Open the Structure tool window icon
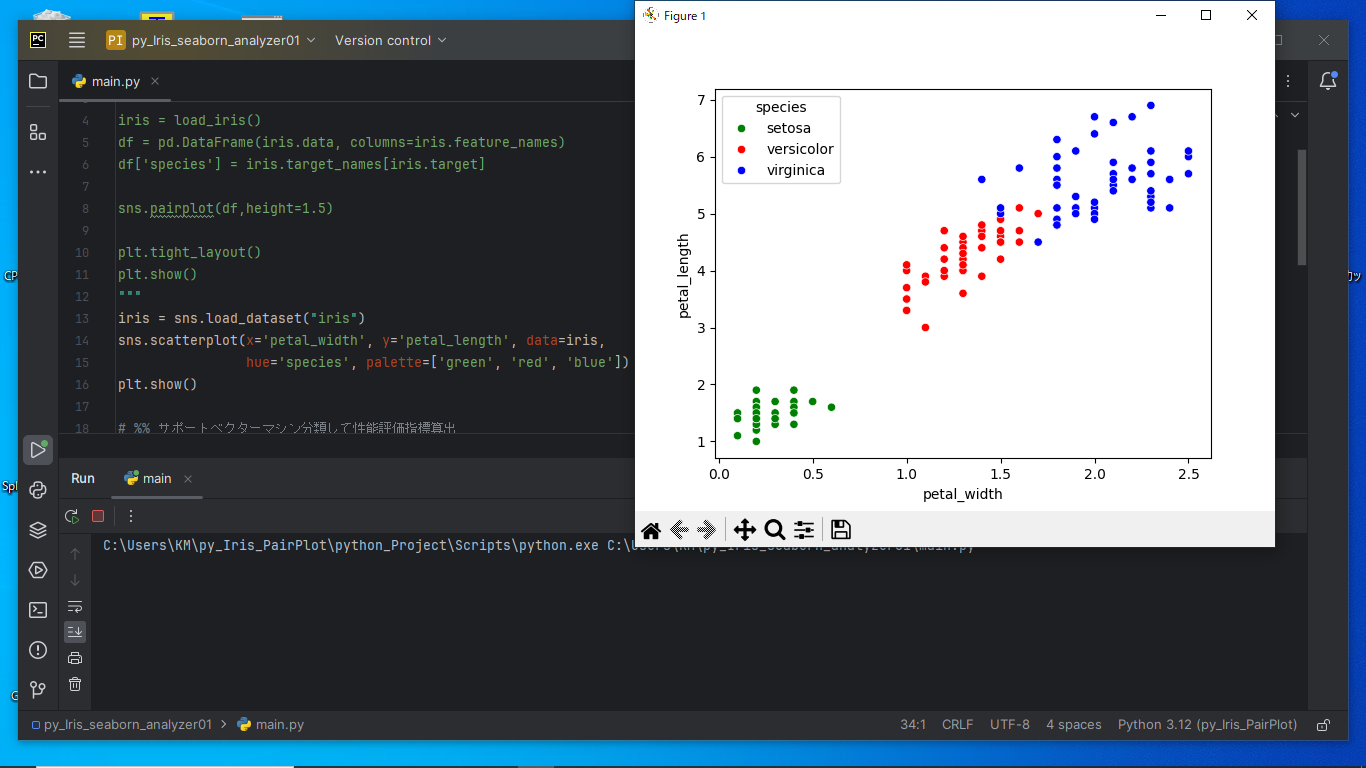The height and width of the screenshot is (768, 1366). tap(38, 132)
